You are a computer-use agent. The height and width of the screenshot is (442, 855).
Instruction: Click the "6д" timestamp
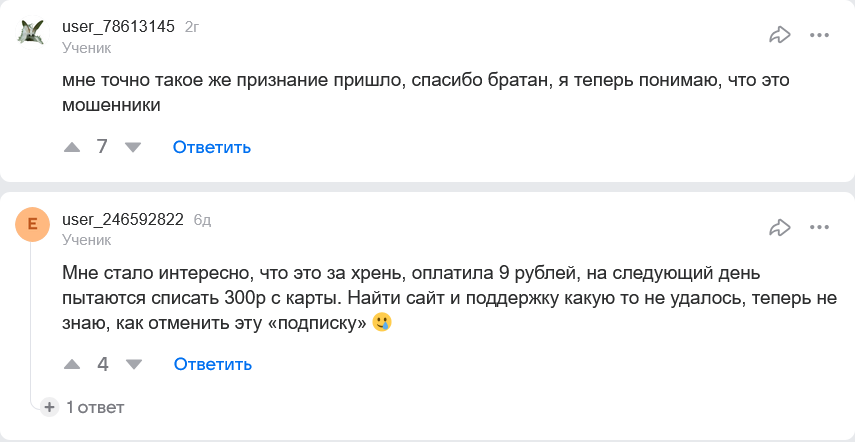(202, 220)
